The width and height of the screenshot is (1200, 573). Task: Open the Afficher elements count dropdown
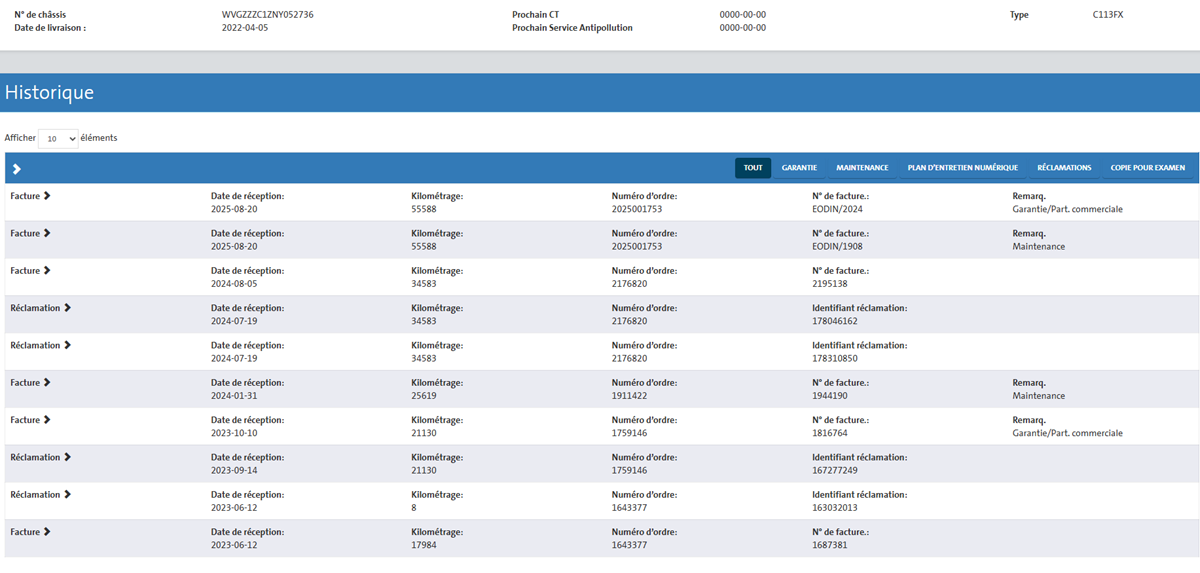(x=58, y=139)
